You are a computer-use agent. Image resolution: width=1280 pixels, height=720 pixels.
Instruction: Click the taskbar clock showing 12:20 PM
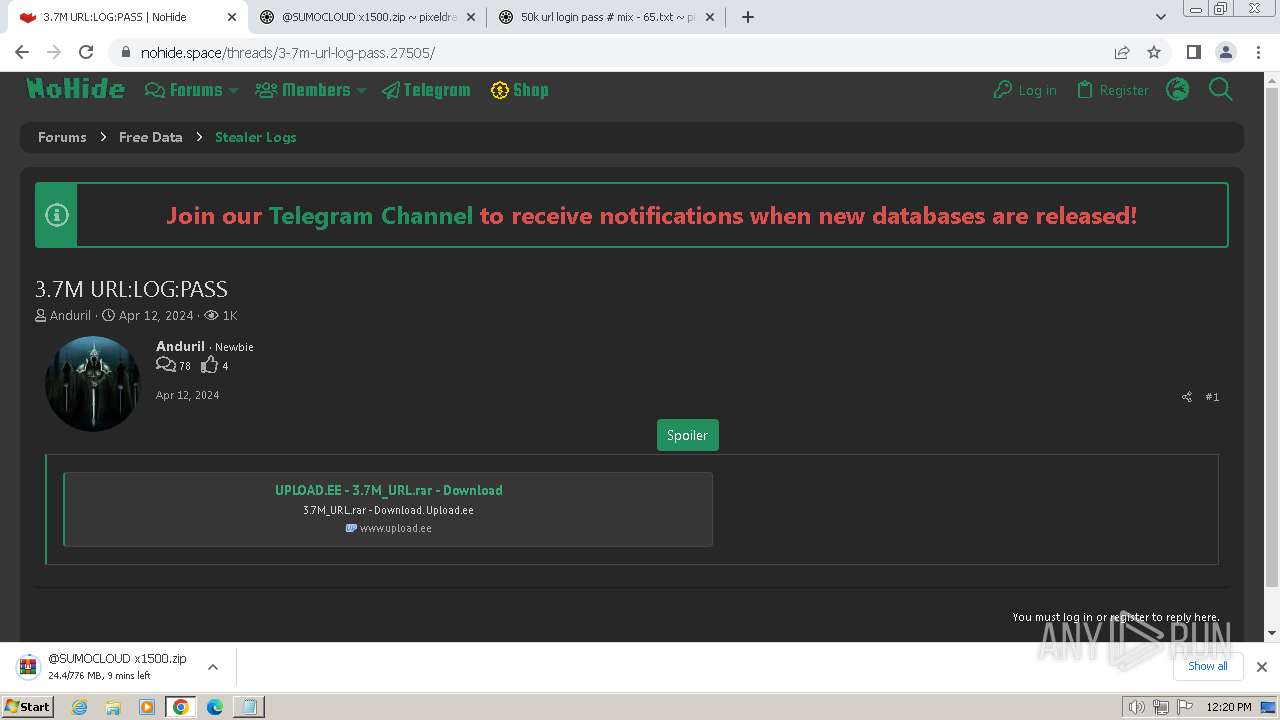[1229, 707]
